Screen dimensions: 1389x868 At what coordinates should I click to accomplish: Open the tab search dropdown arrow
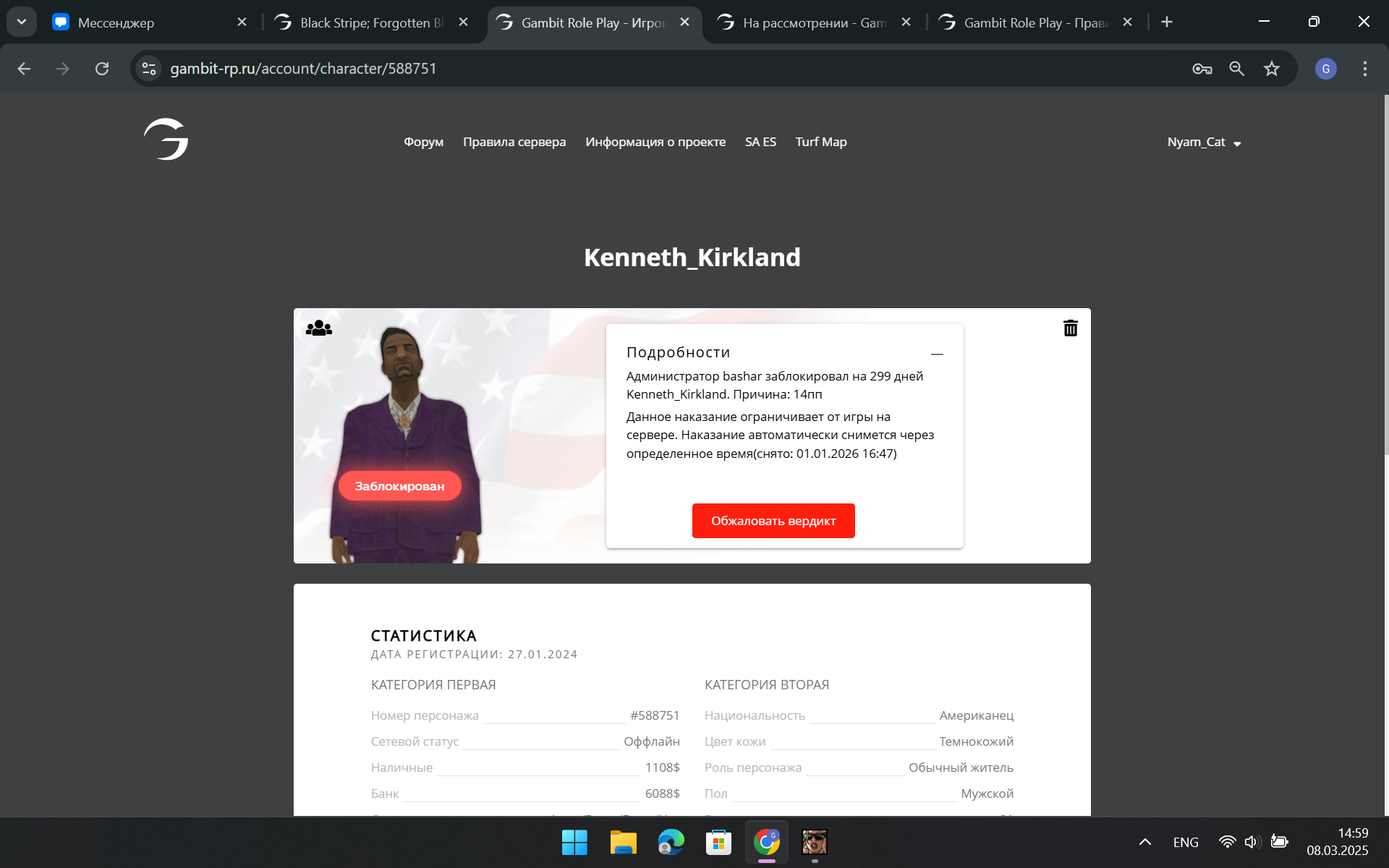click(x=22, y=22)
